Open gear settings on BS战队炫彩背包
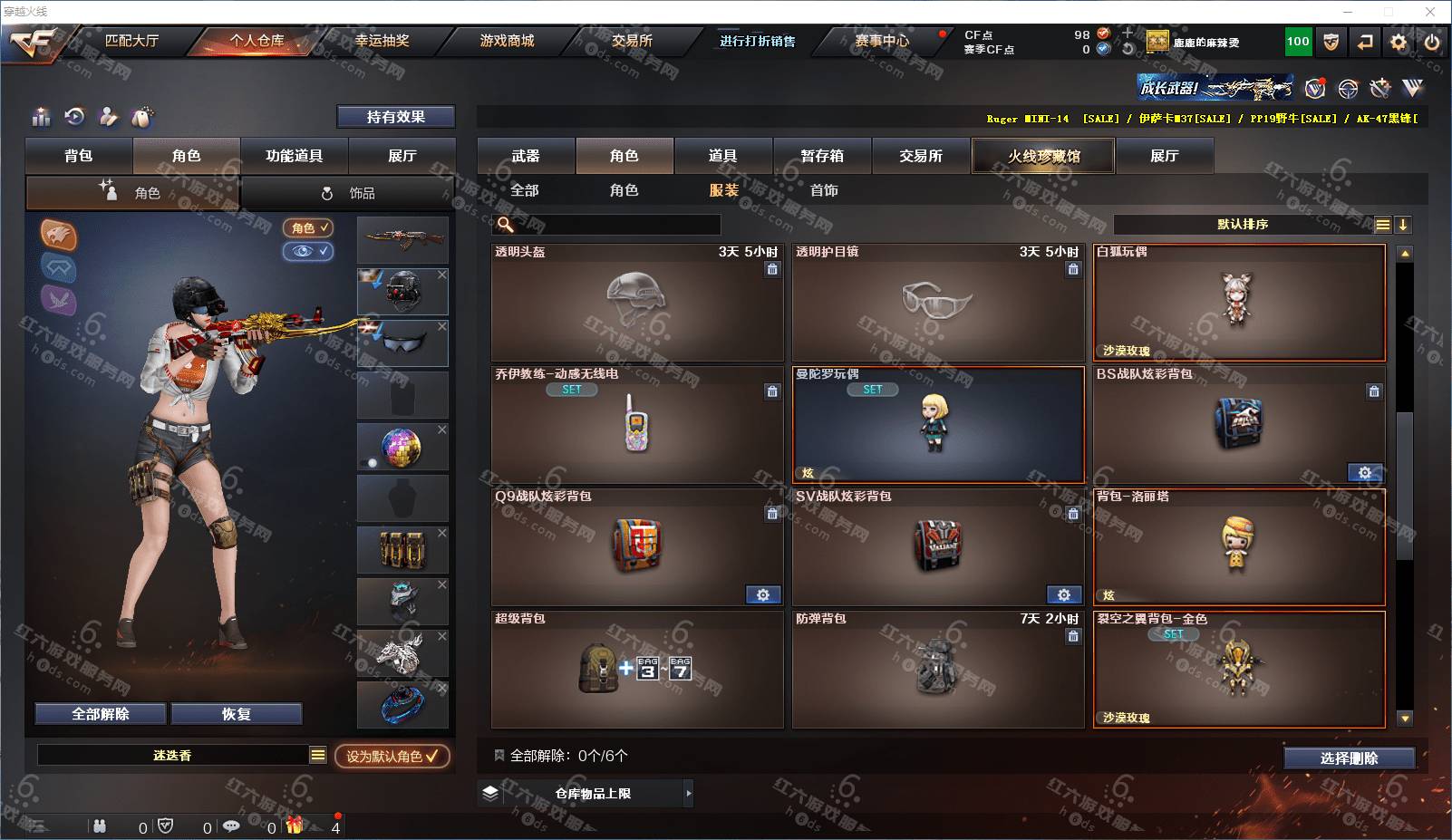The image size is (1452, 840). point(1365,472)
